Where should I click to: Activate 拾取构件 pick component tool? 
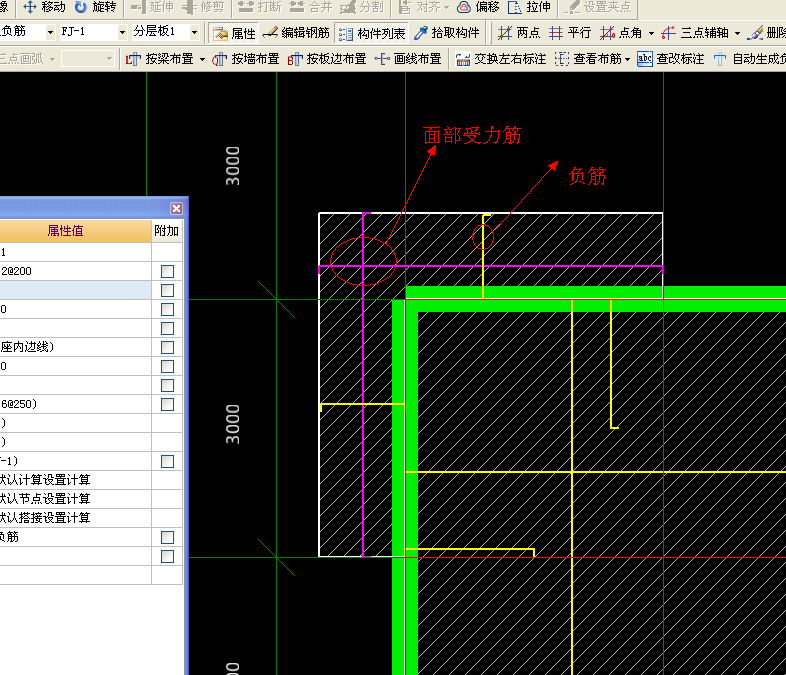point(447,33)
